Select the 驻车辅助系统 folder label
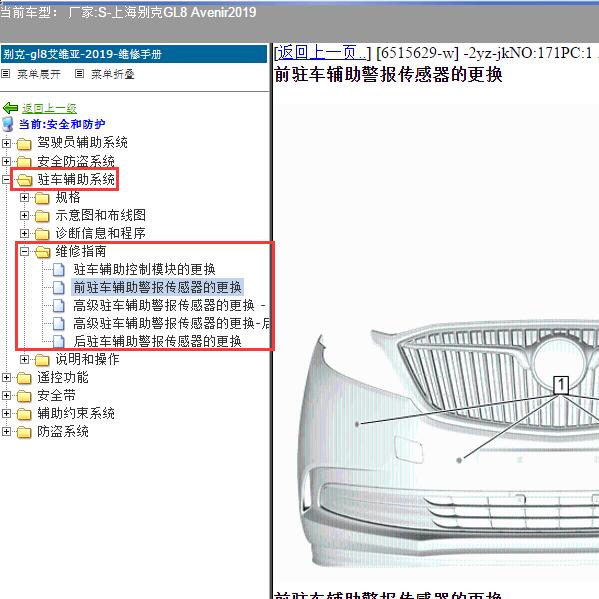This screenshot has width=599, height=599. point(76,179)
